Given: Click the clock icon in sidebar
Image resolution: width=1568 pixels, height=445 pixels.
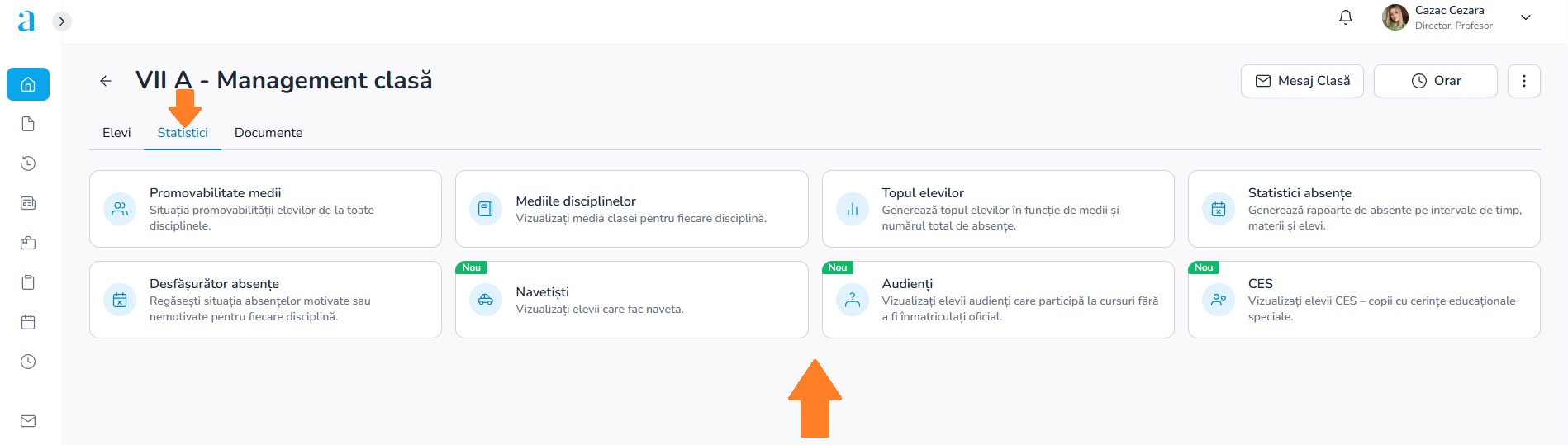Looking at the screenshot, I should click(28, 362).
